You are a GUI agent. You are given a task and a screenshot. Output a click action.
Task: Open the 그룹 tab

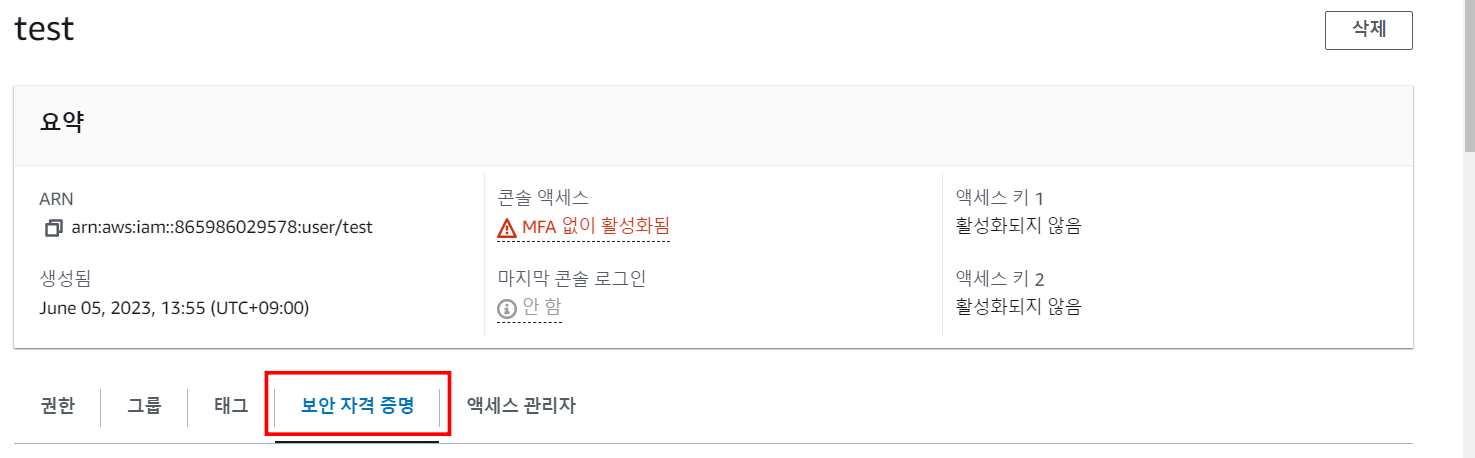[144, 406]
